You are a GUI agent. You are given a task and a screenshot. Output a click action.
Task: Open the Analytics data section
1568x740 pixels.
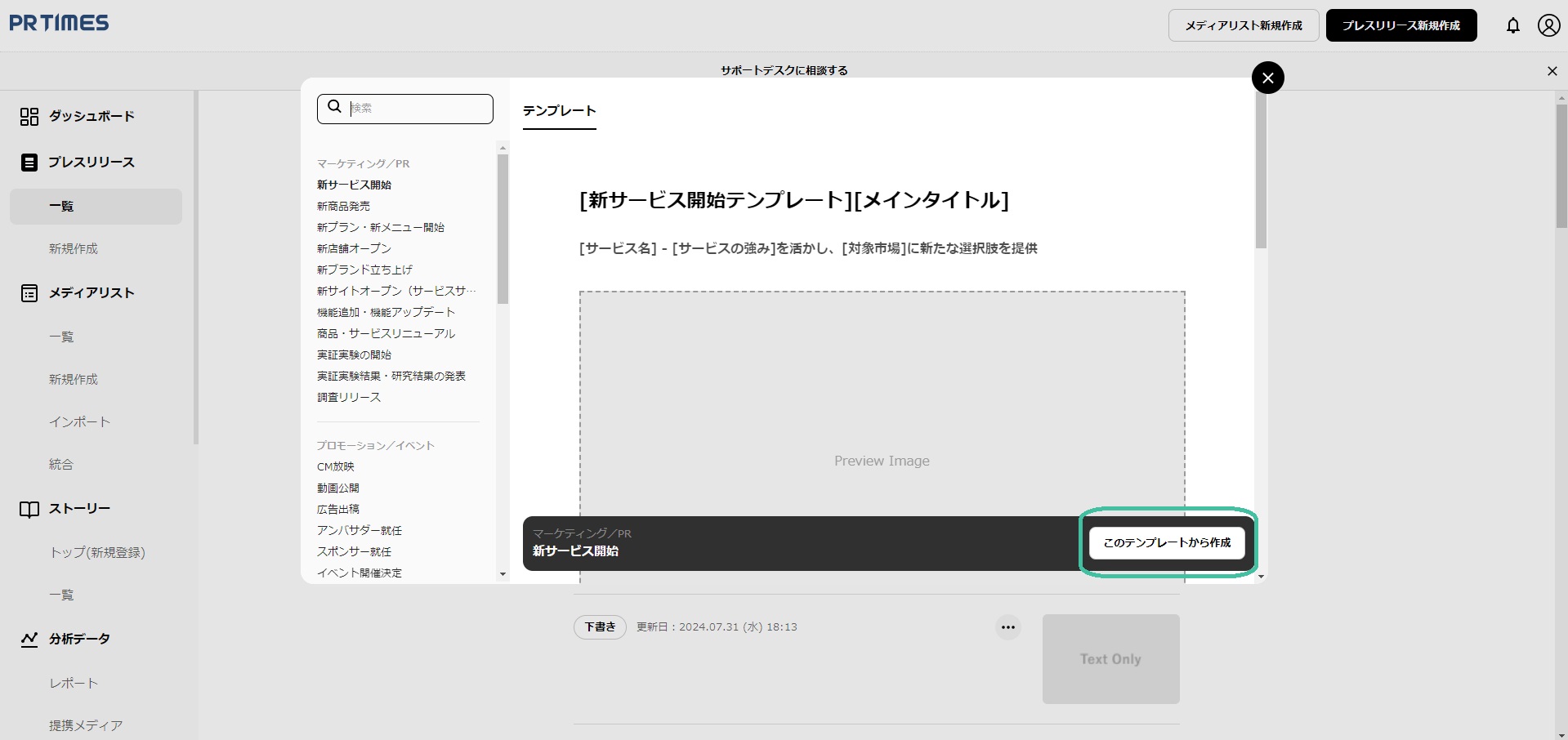point(78,639)
